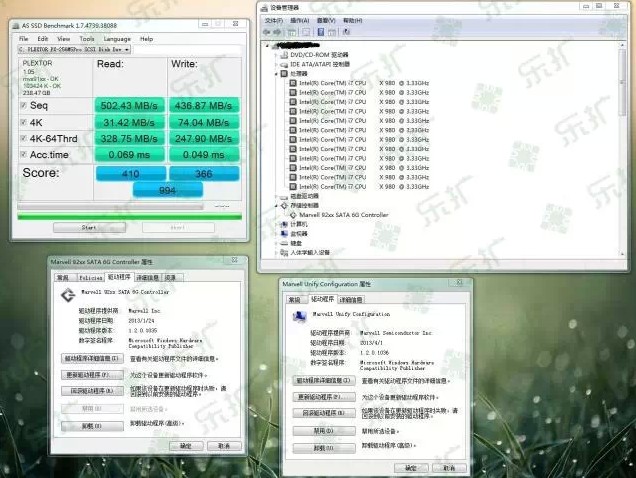Click 驱动程序详细信息 in Marvell Unify dialog
Image resolution: width=636 pixels, height=478 pixels.
[324, 381]
